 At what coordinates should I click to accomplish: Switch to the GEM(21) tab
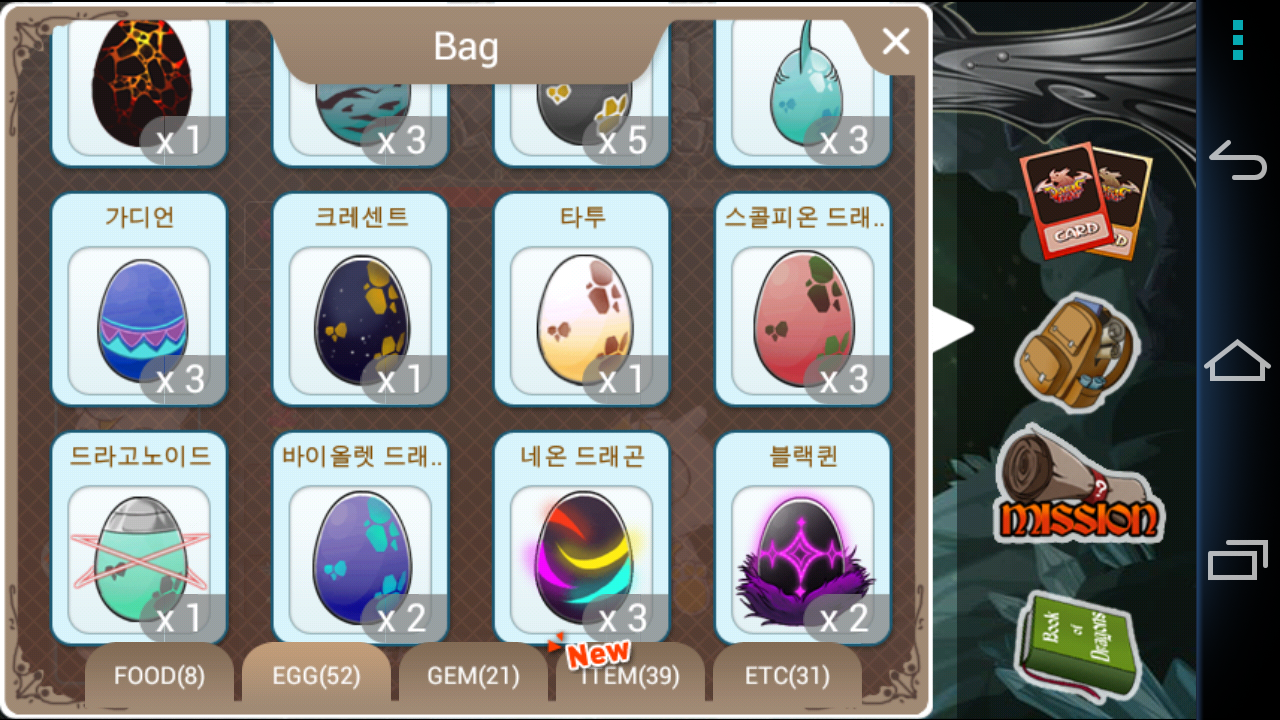point(473,676)
